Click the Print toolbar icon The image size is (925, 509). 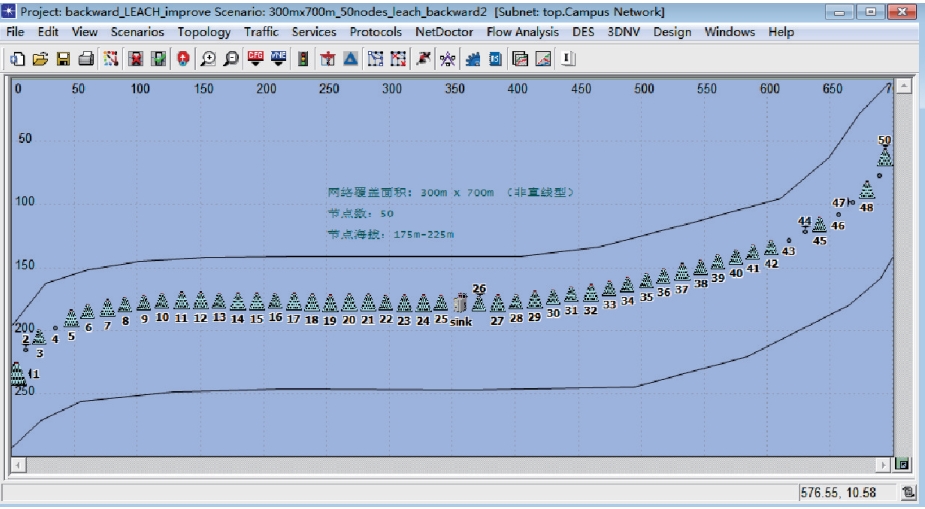pos(86,59)
